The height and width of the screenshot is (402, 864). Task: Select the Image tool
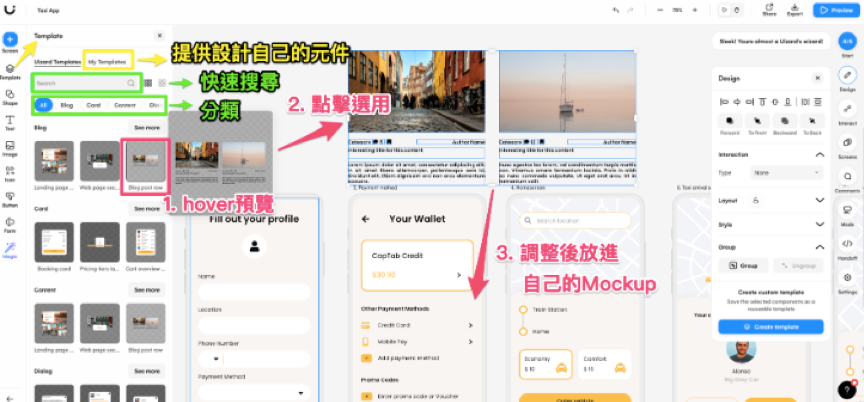10,149
